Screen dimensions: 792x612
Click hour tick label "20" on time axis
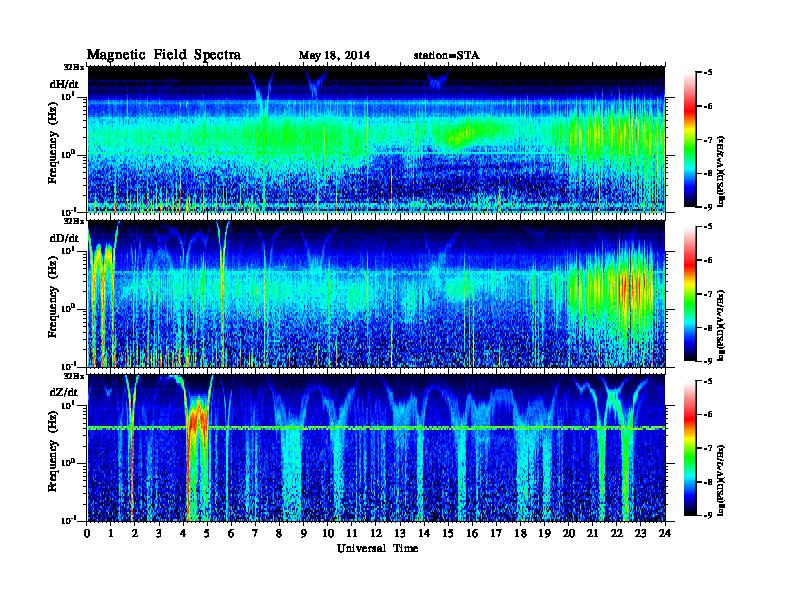click(569, 533)
